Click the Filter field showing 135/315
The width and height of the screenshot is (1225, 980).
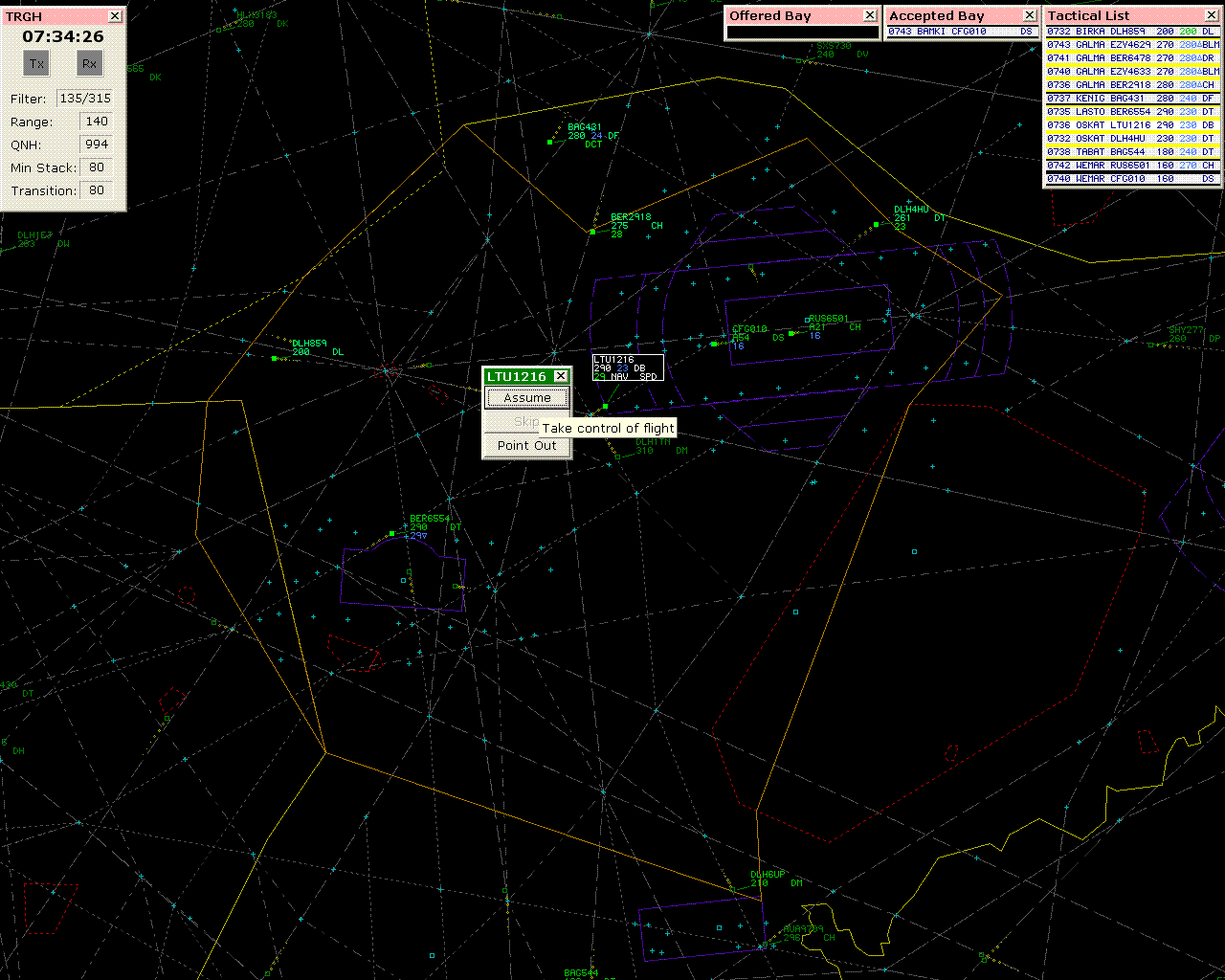point(85,99)
